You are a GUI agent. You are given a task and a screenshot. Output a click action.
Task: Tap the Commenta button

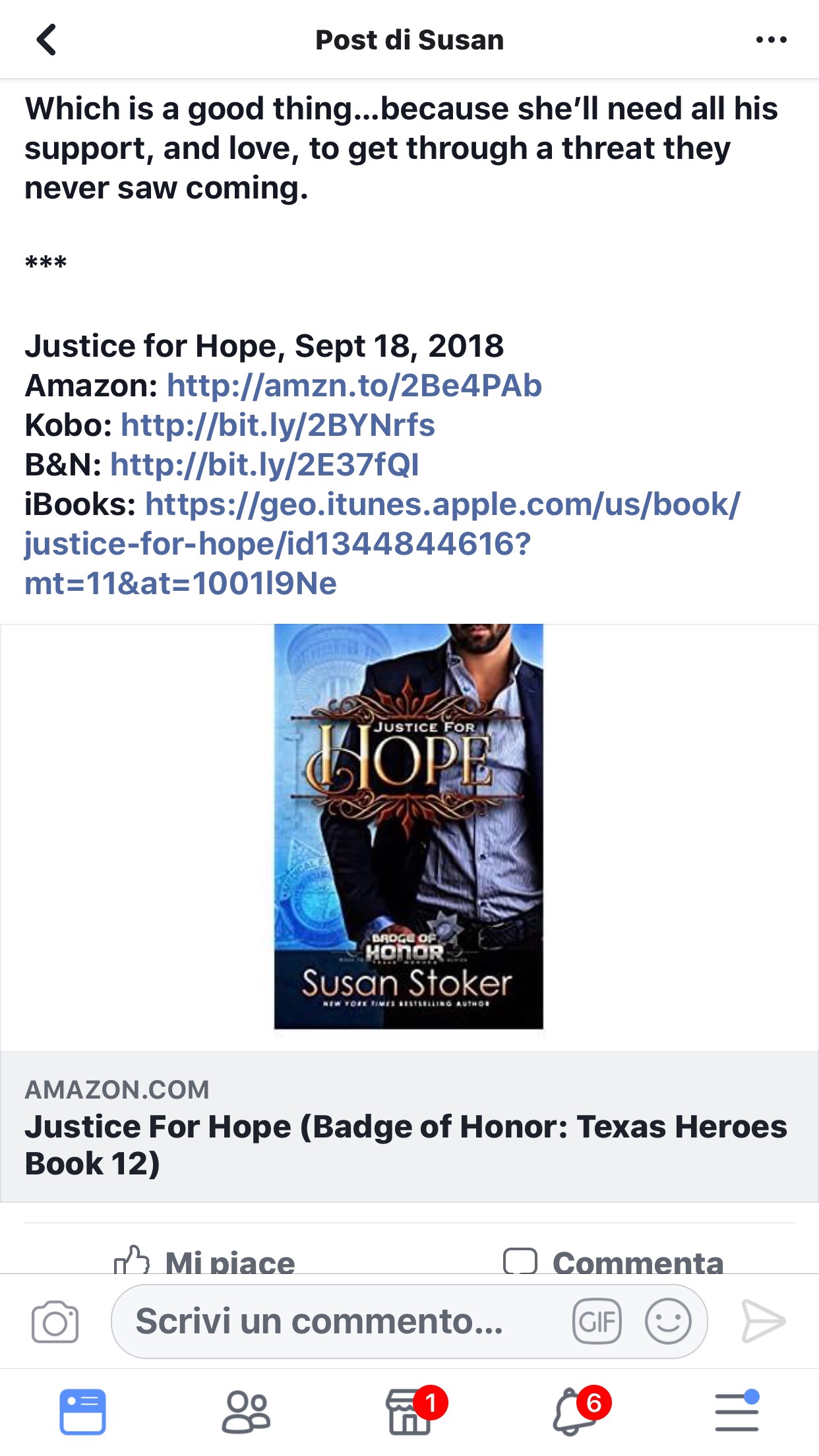click(613, 1261)
